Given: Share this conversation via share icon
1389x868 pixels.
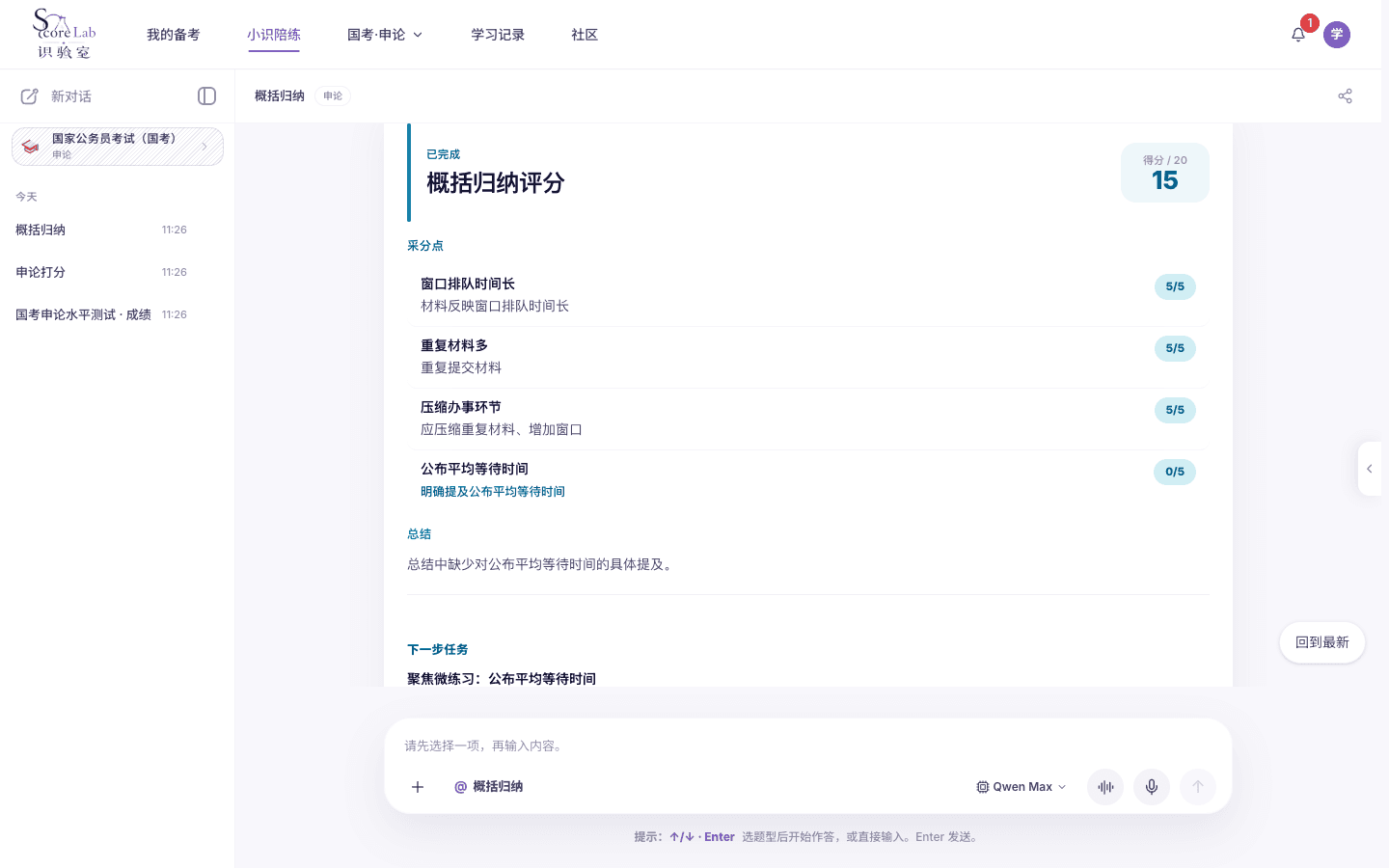Looking at the screenshot, I should click(x=1346, y=96).
